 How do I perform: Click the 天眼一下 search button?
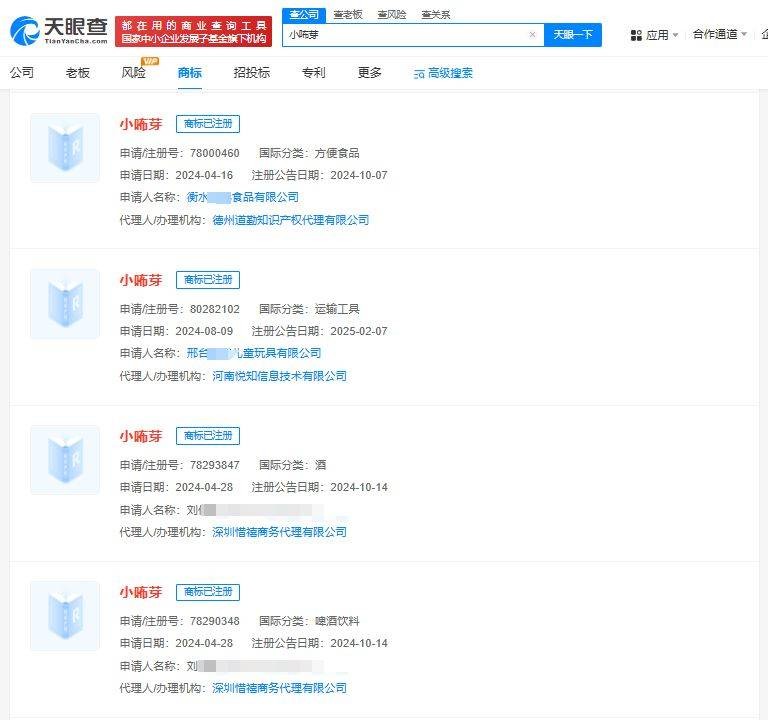coord(573,35)
